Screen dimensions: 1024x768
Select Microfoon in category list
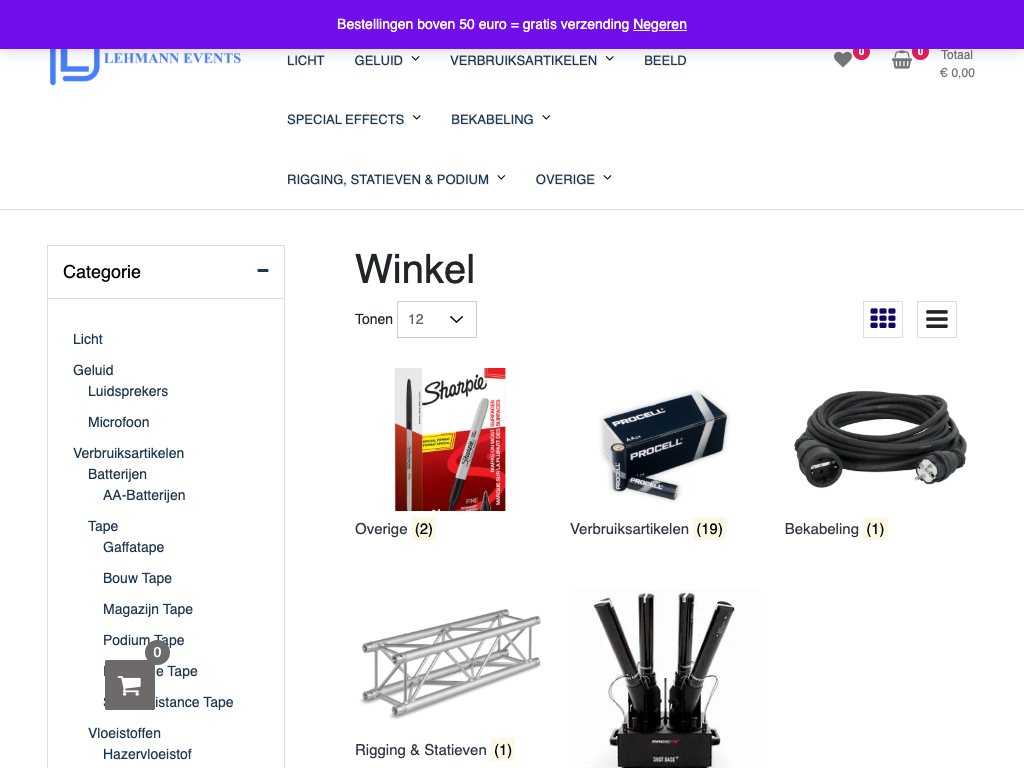118,422
